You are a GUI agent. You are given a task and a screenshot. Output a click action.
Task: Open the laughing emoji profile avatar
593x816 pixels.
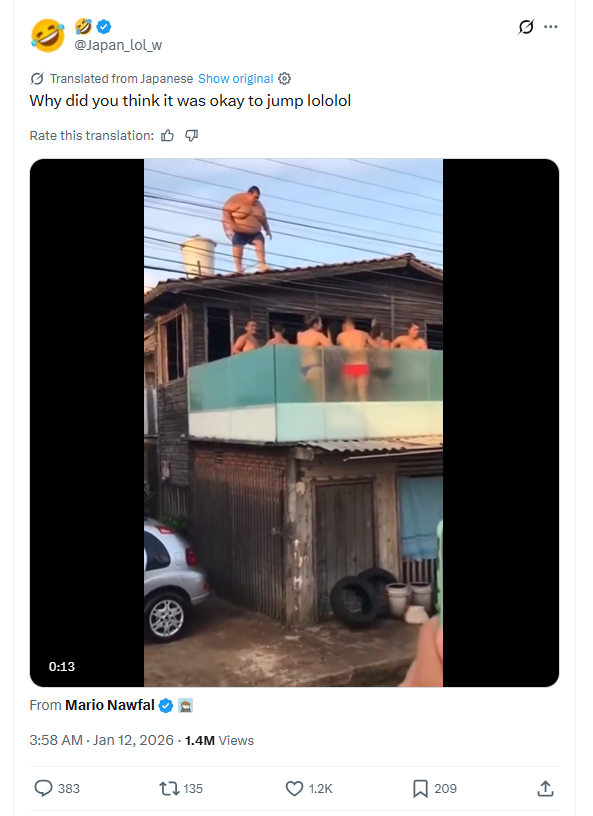[x=47, y=35]
